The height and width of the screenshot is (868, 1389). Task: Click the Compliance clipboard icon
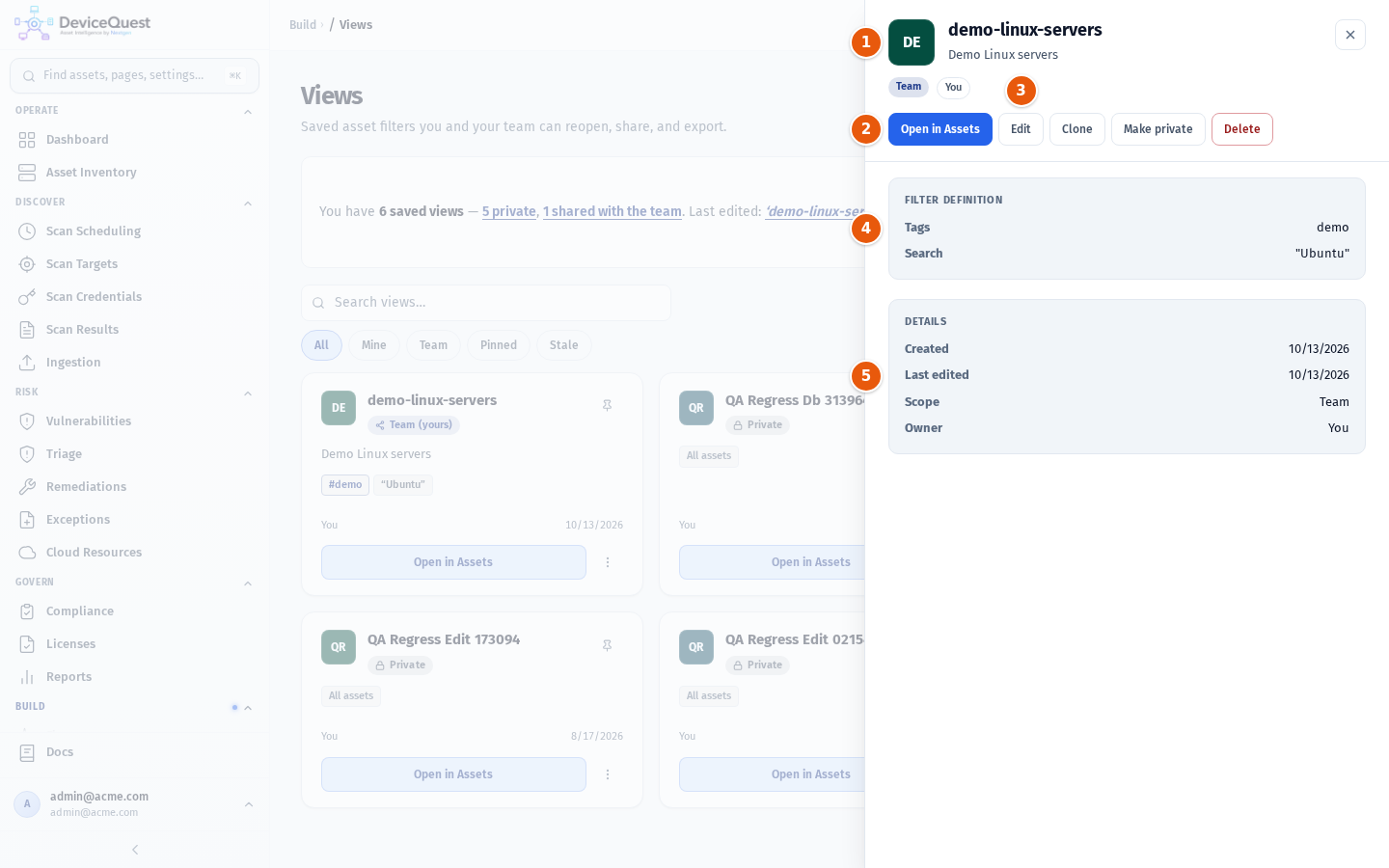27,611
